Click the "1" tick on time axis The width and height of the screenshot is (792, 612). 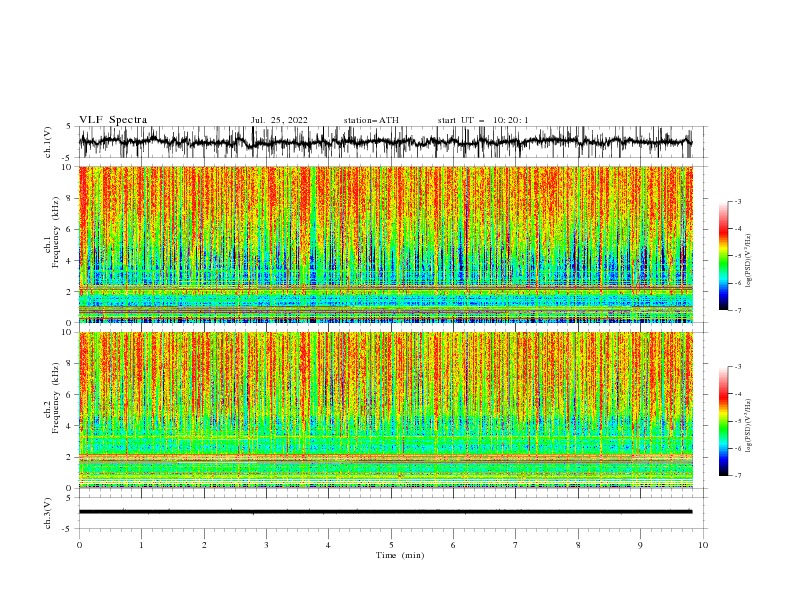141,545
